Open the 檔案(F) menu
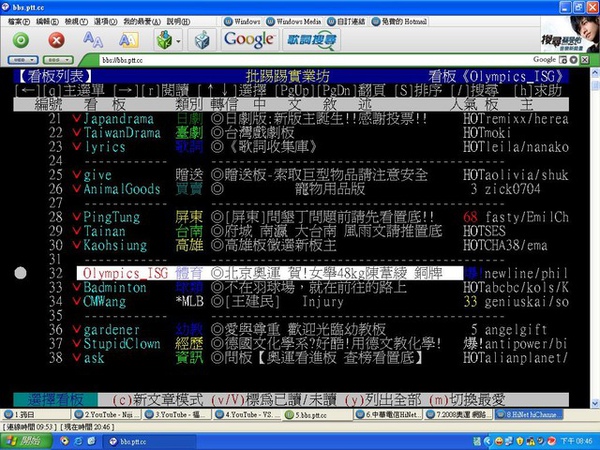This screenshot has height=450, width=600. pyautogui.click(x=19, y=21)
